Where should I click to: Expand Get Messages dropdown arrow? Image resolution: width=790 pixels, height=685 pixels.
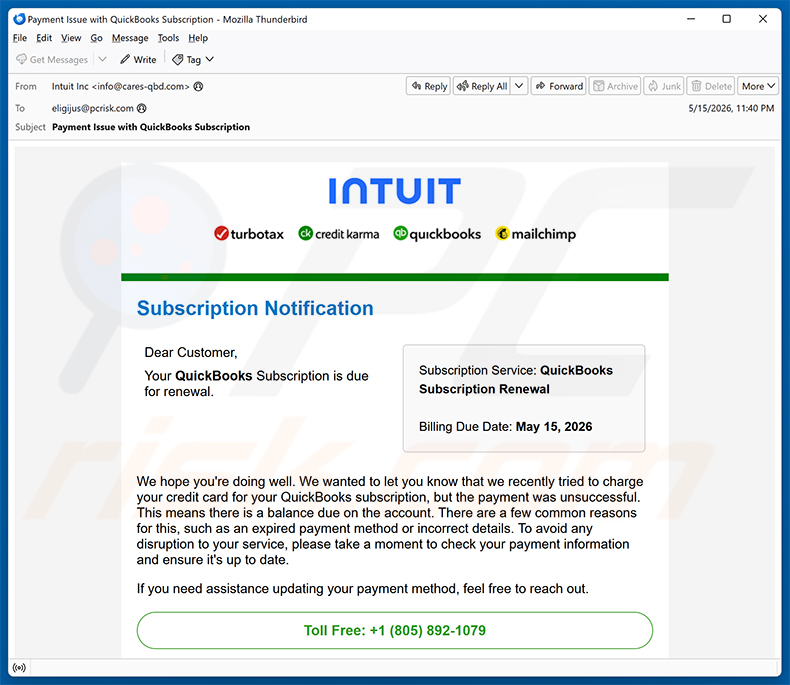tap(102, 59)
